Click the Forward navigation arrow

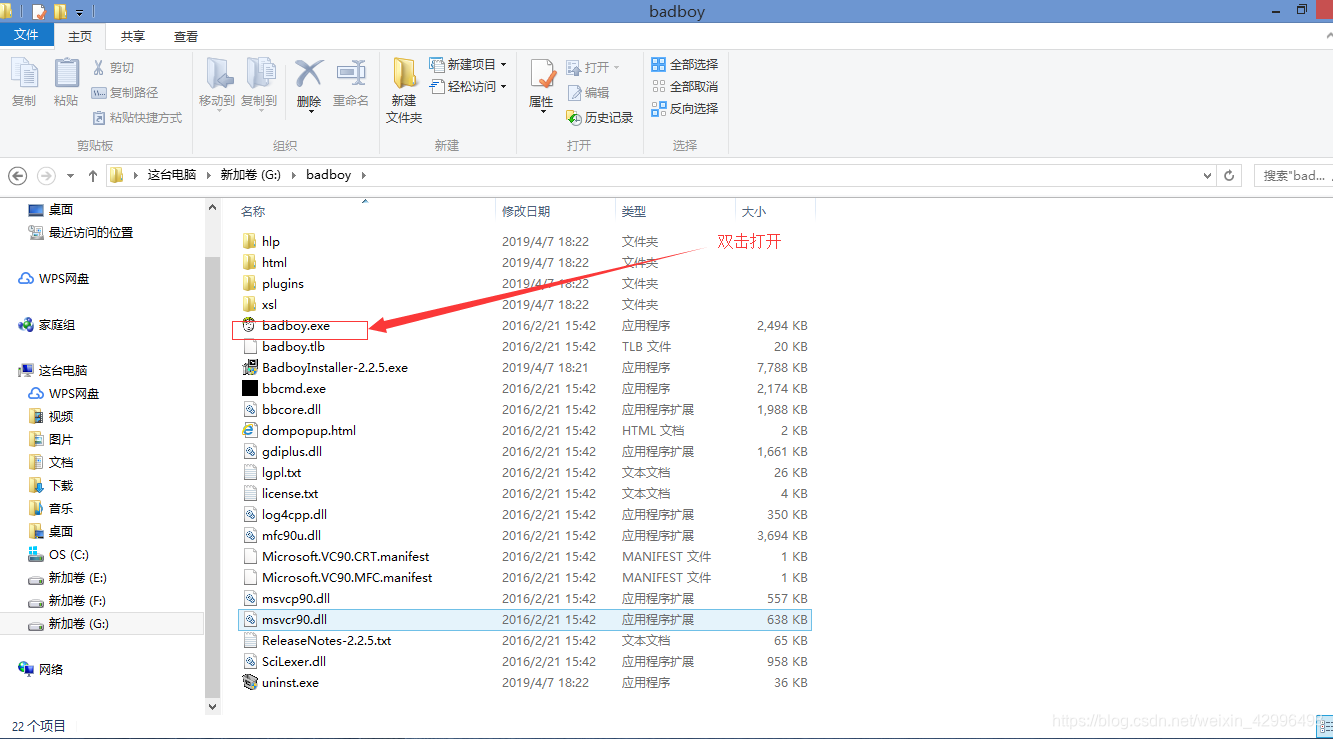[46, 175]
